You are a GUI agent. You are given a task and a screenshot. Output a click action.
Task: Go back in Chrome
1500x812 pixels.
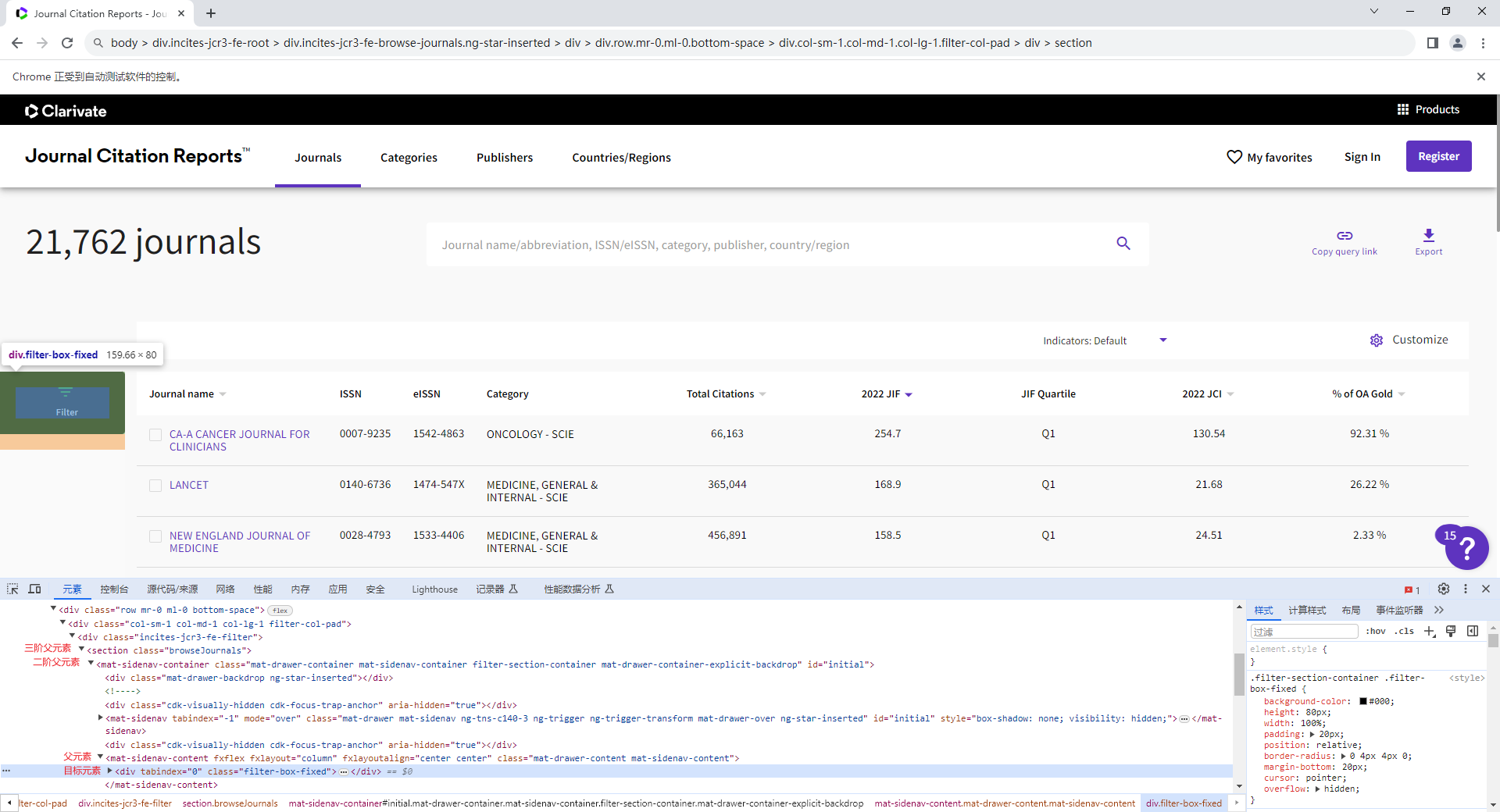tap(17, 43)
